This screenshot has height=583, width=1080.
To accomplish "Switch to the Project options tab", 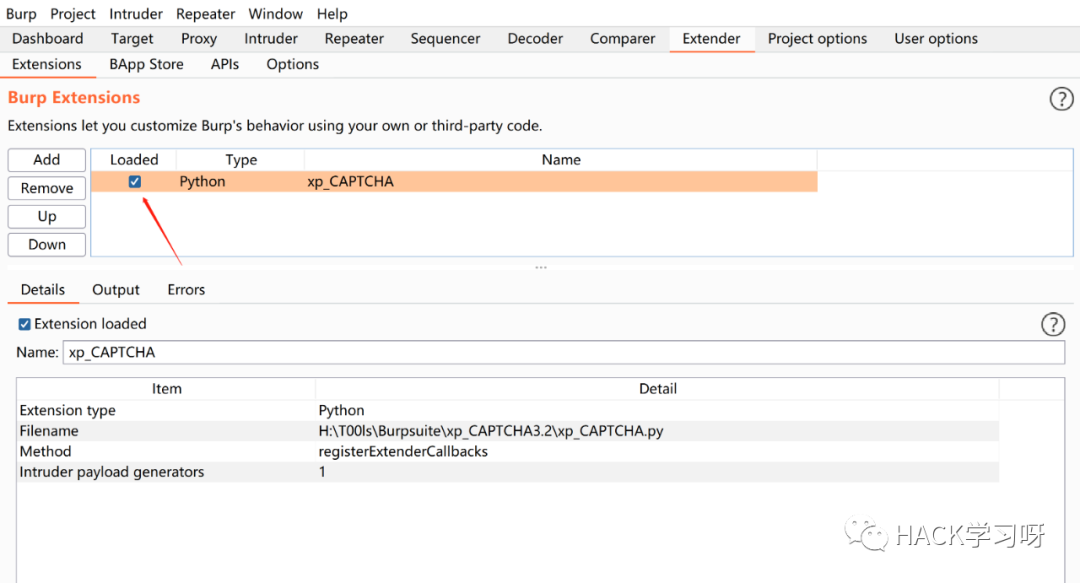I will (818, 39).
